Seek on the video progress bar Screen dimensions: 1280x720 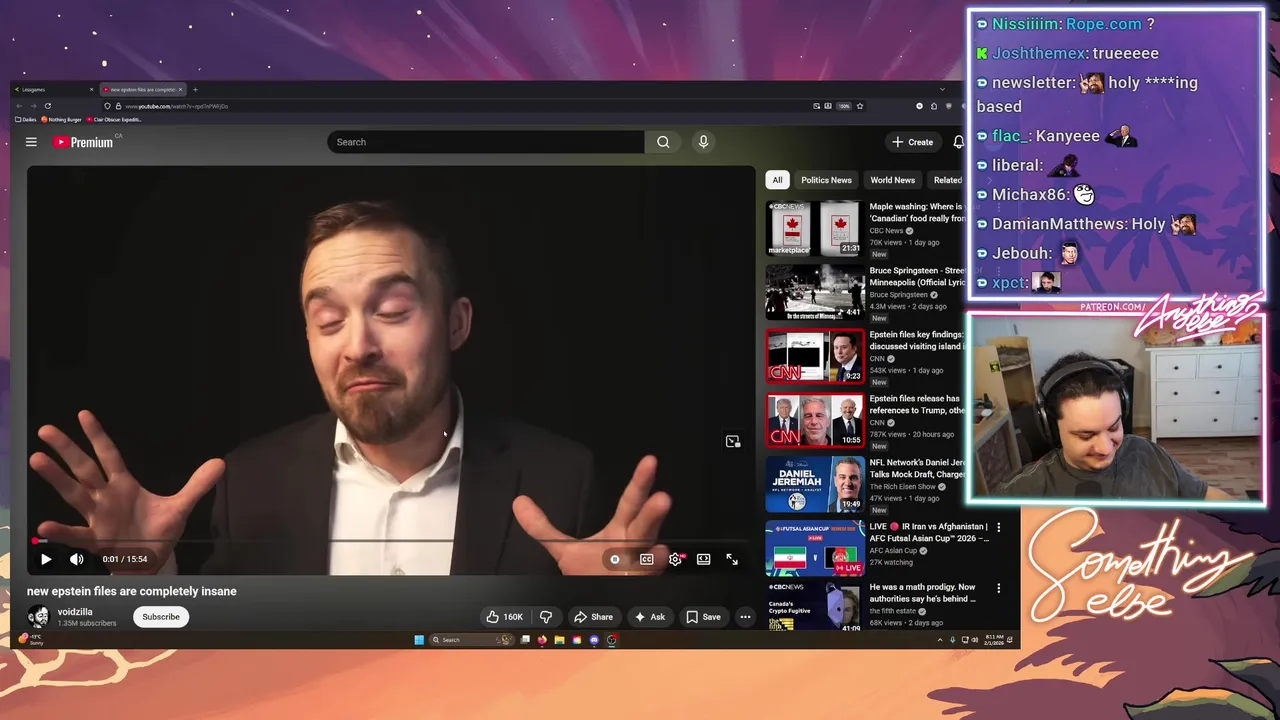pos(391,541)
